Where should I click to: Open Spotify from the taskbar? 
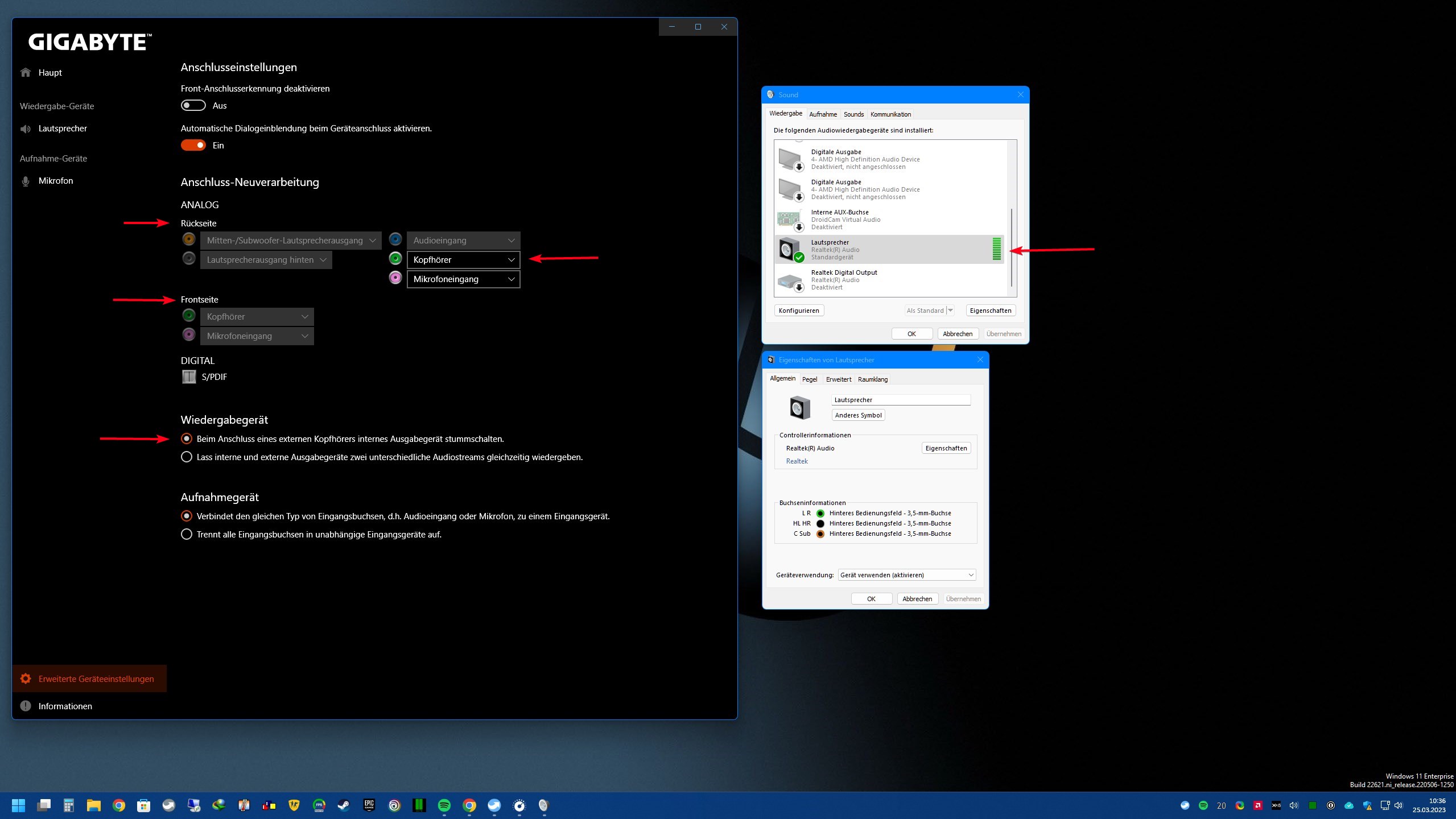click(444, 805)
